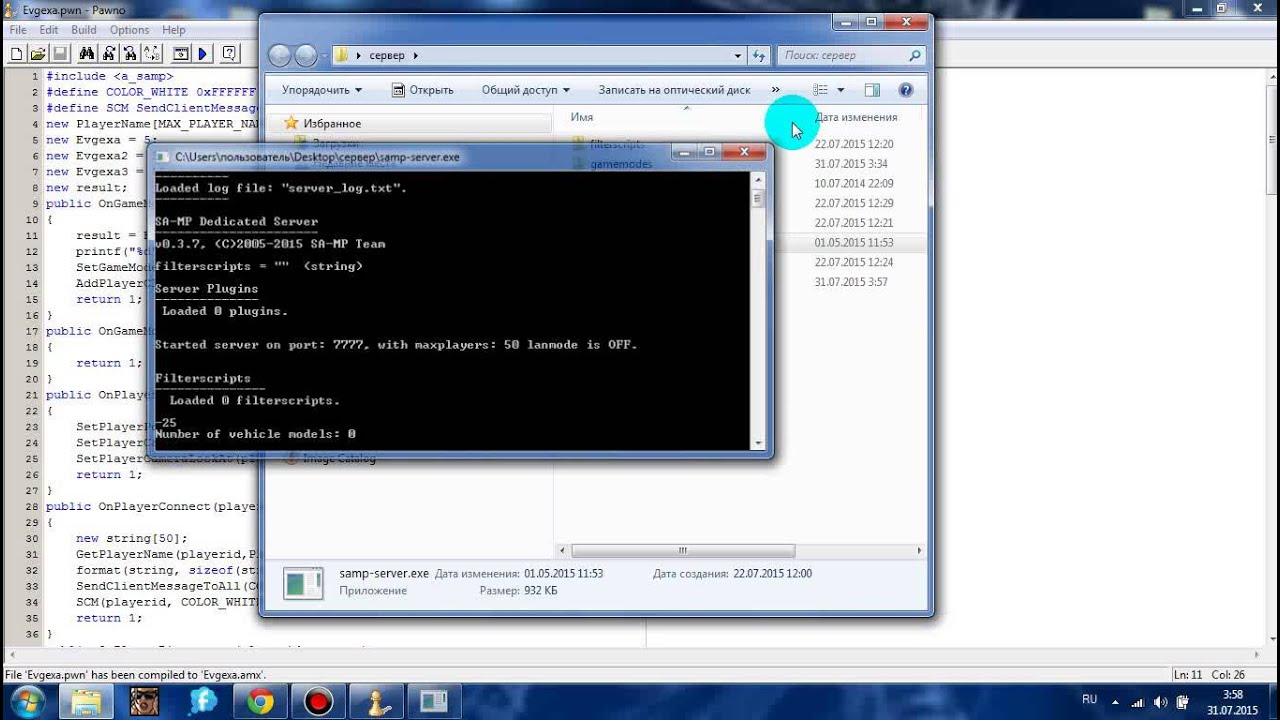
Task: Click the 'сервер' breadcrumb in the address bar
Action: 387,56
